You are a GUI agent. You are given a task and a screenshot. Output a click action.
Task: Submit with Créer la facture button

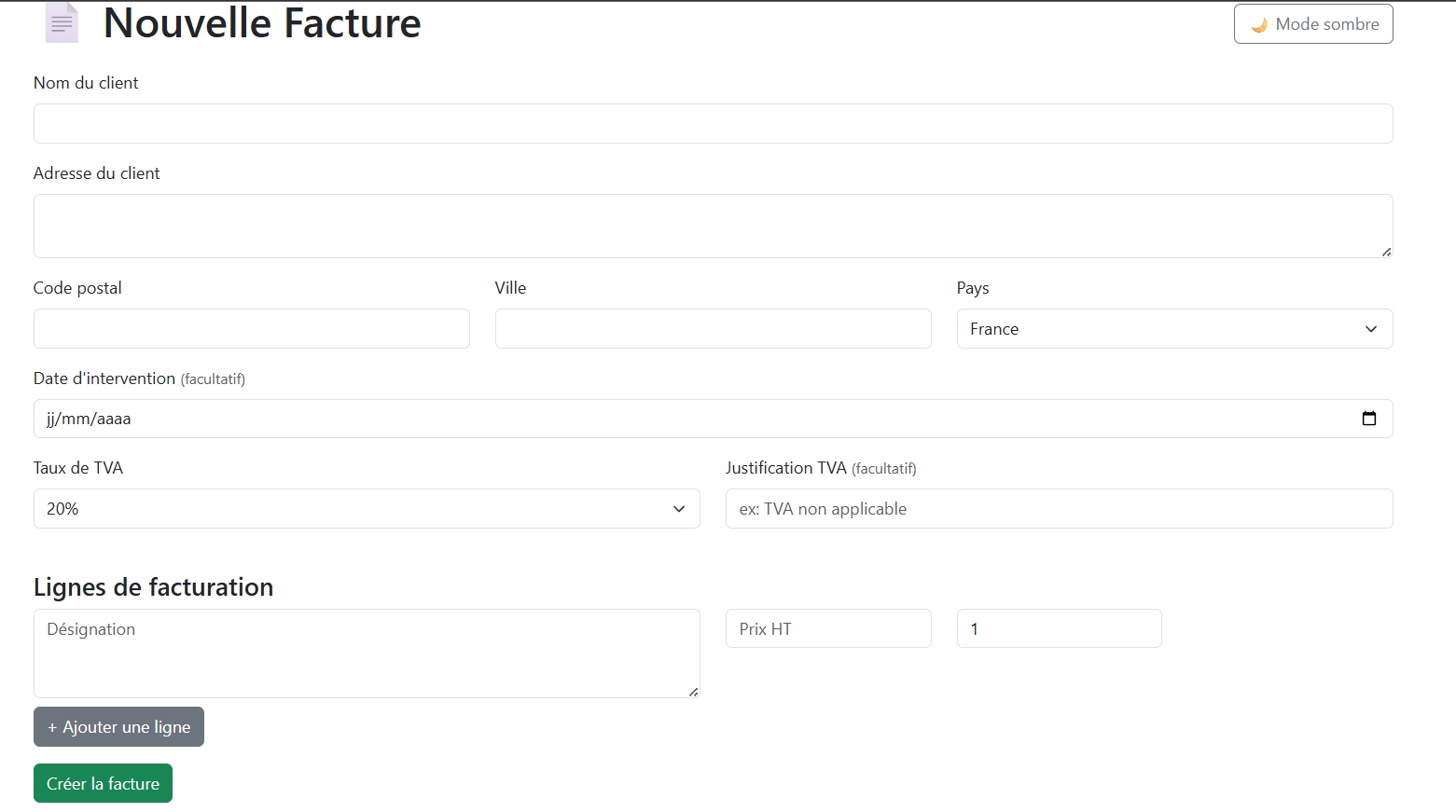[103, 783]
